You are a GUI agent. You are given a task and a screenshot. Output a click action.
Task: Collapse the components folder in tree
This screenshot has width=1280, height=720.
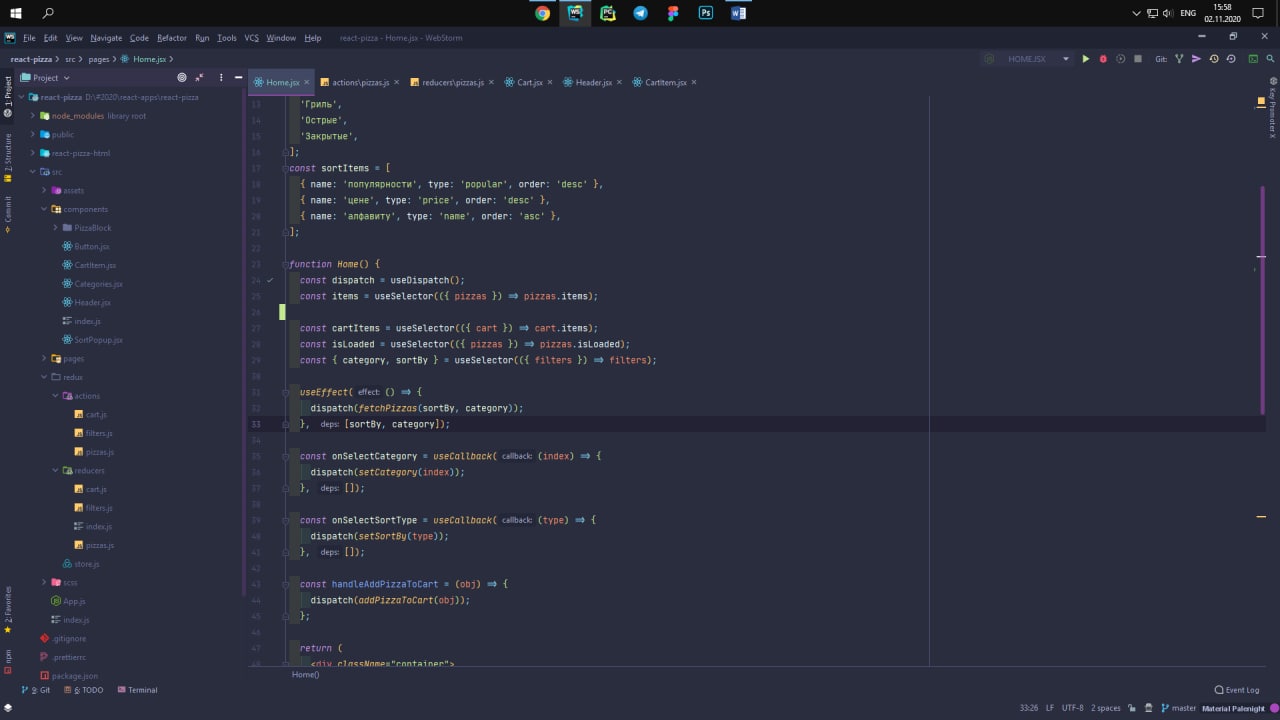(x=44, y=209)
